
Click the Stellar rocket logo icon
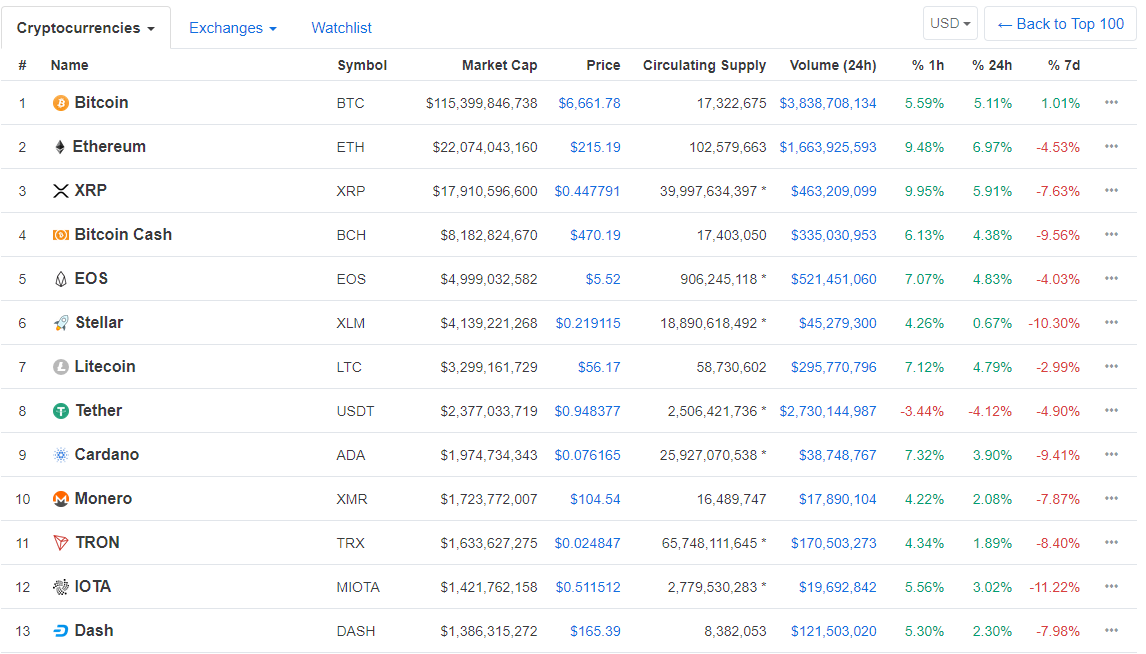(x=60, y=323)
